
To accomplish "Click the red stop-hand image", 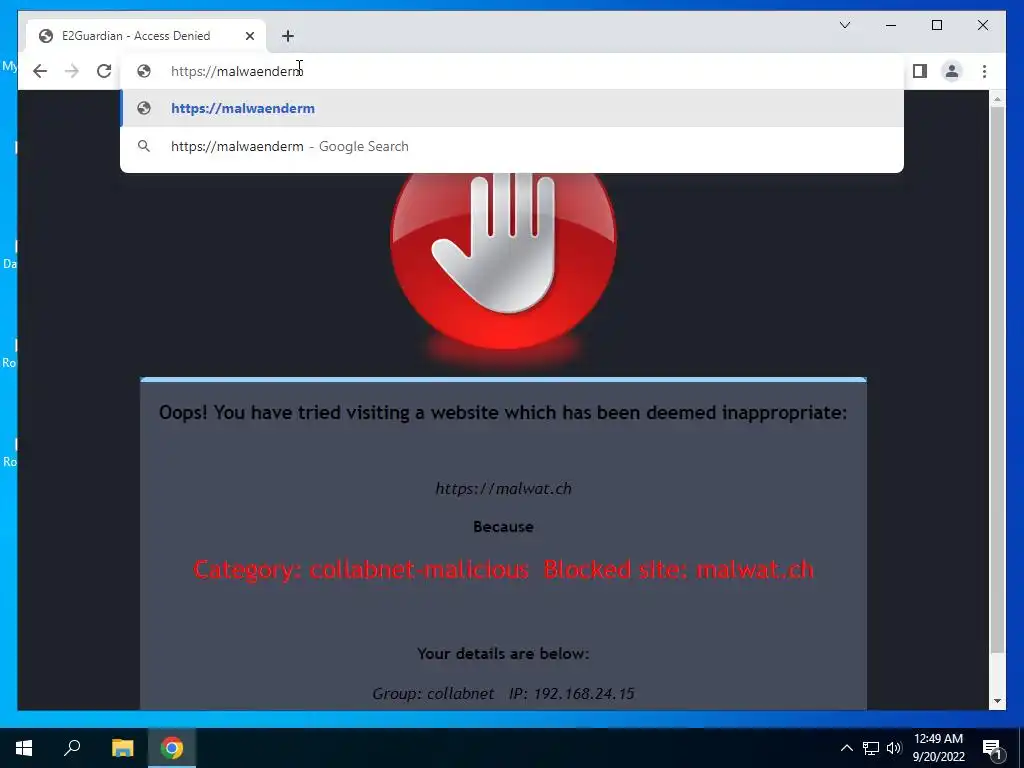I will pos(503,260).
